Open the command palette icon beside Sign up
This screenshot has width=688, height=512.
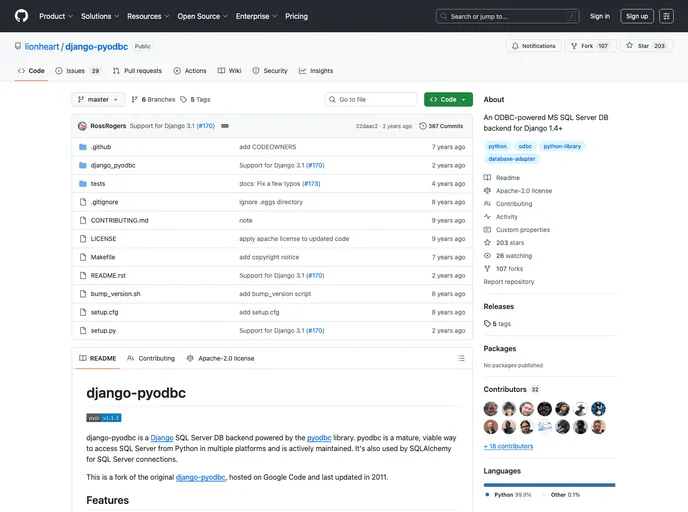(x=666, y=16)
